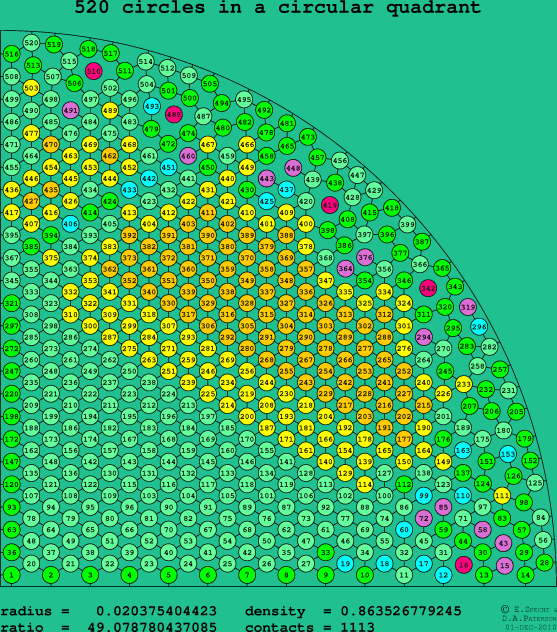This screenshot has height=632, width=557.
Task: Click the title '520 circles in a circular quadrant'
Action: [278, 7]
